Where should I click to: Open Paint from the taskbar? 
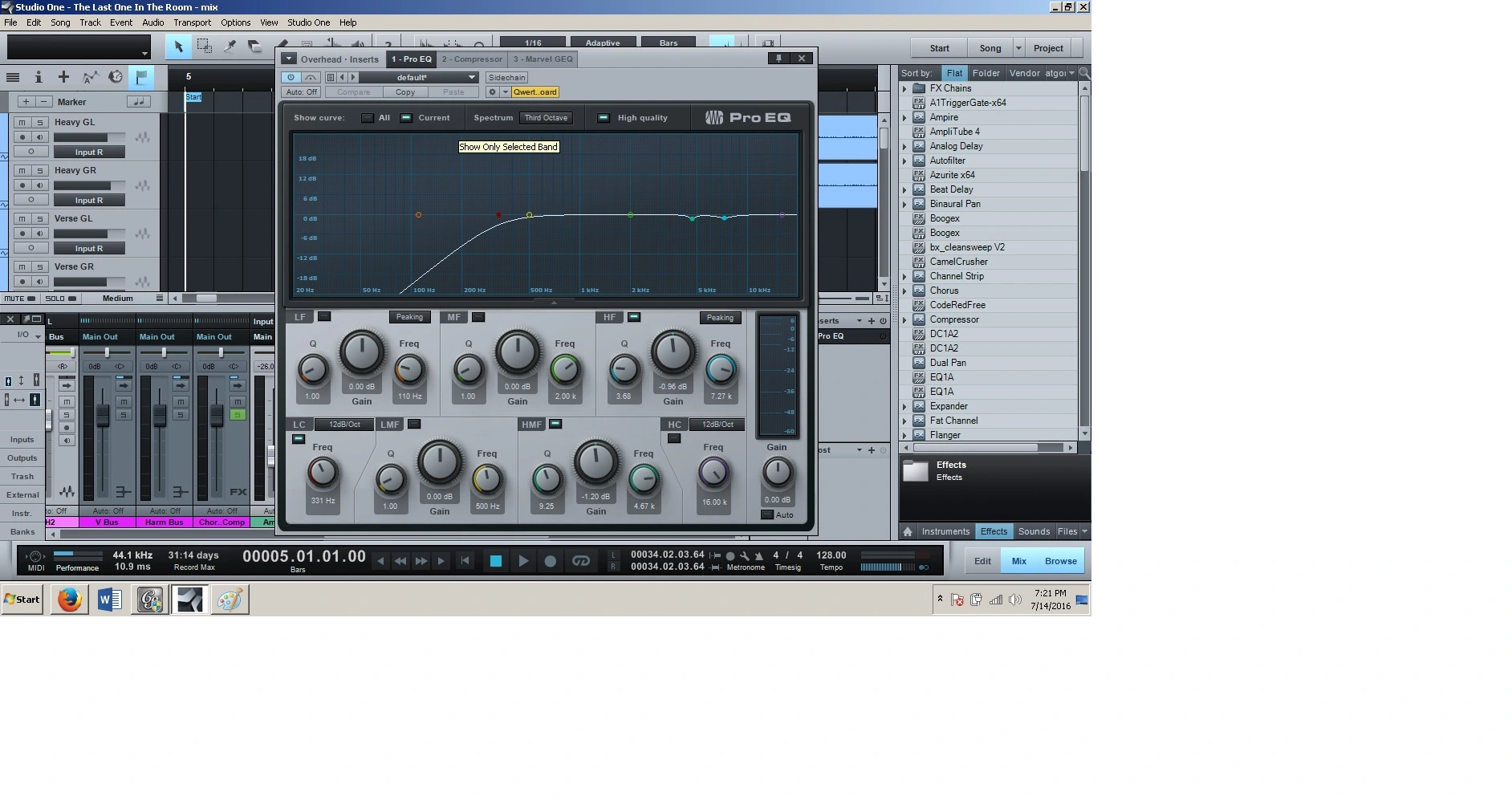point(230,600)
